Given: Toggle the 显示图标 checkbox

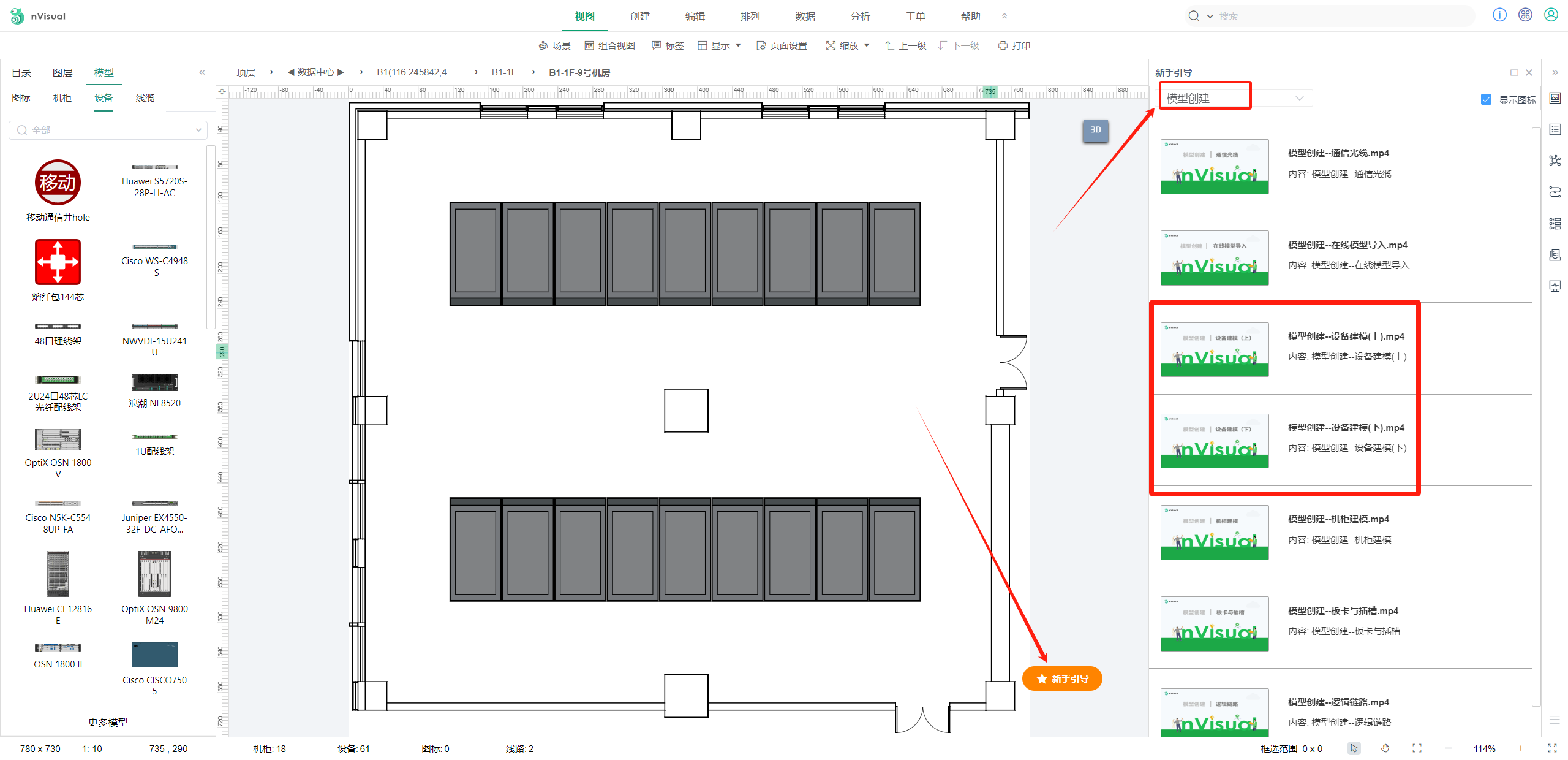Looking at the screenshot, I should coord(1486,99).
